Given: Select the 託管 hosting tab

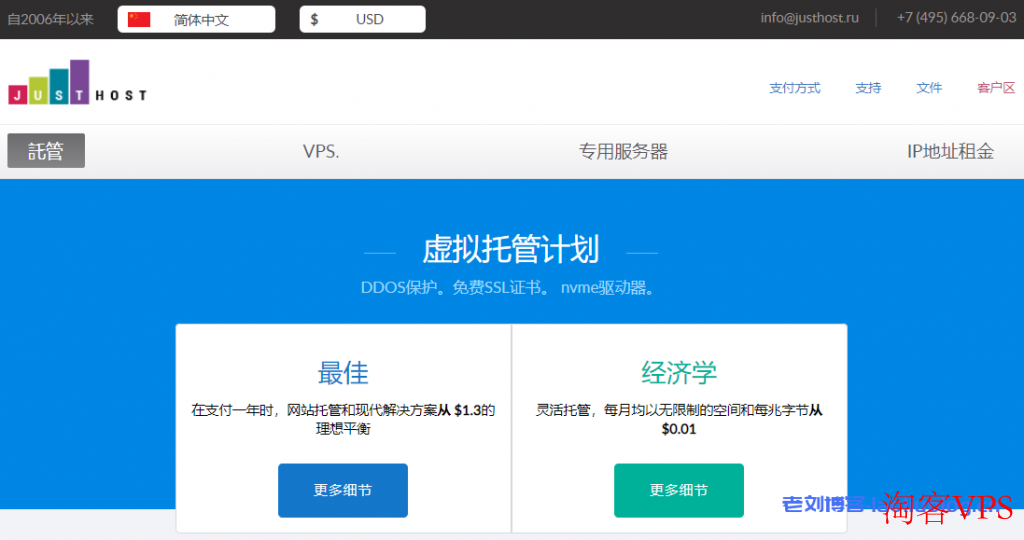Looking at the screenshot, I should pos(46,151).
